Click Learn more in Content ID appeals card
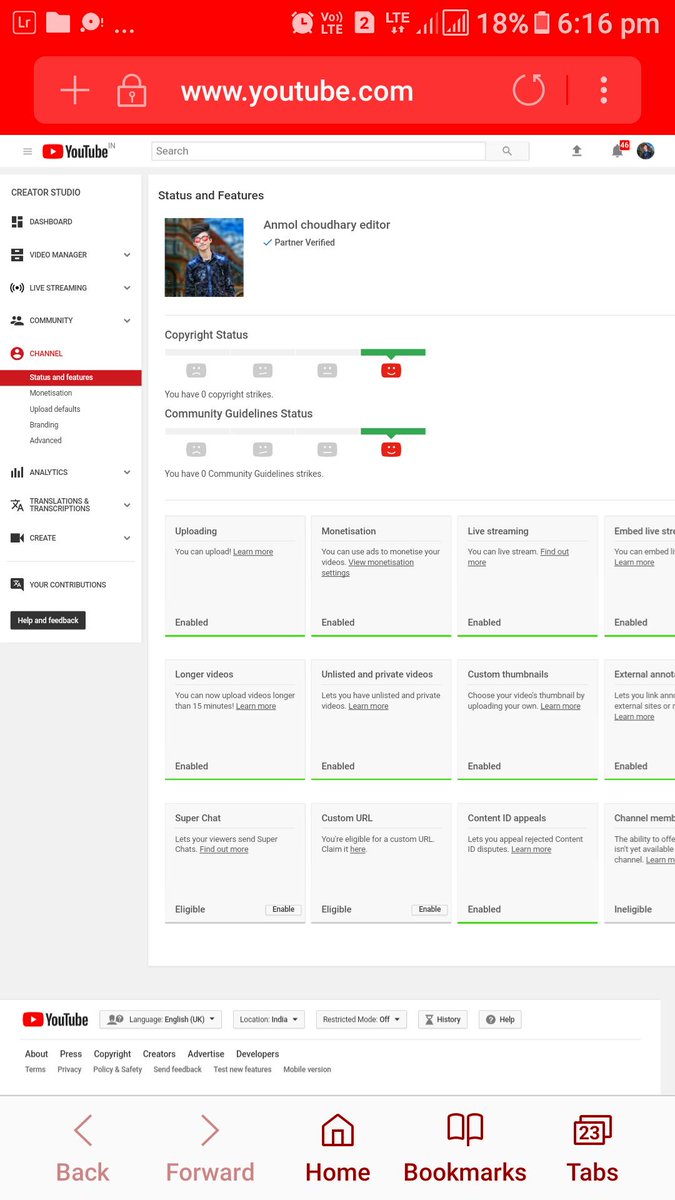This screenshot has width=675, height=1200. tap(531, 849)
